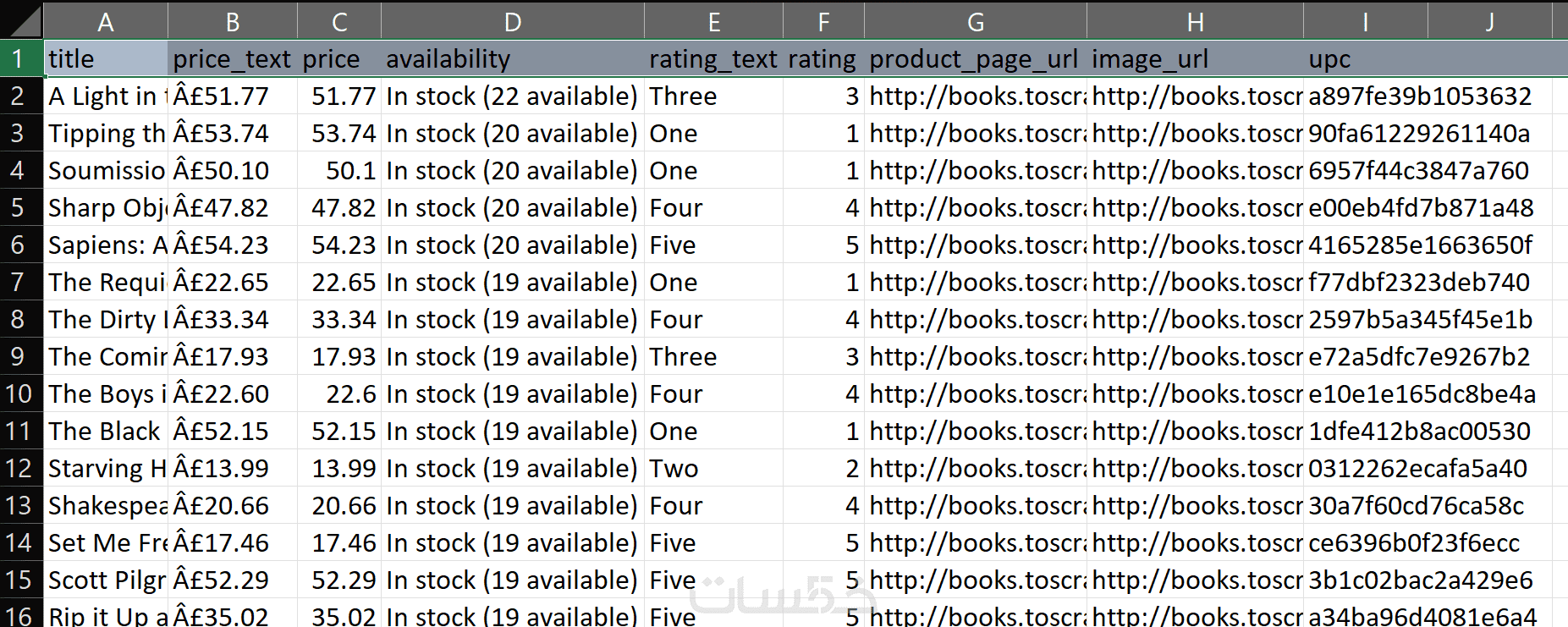This screenshot has width=1568, height=627.
Task: Select the 'title' header cell
Action: tap(105, 59)
